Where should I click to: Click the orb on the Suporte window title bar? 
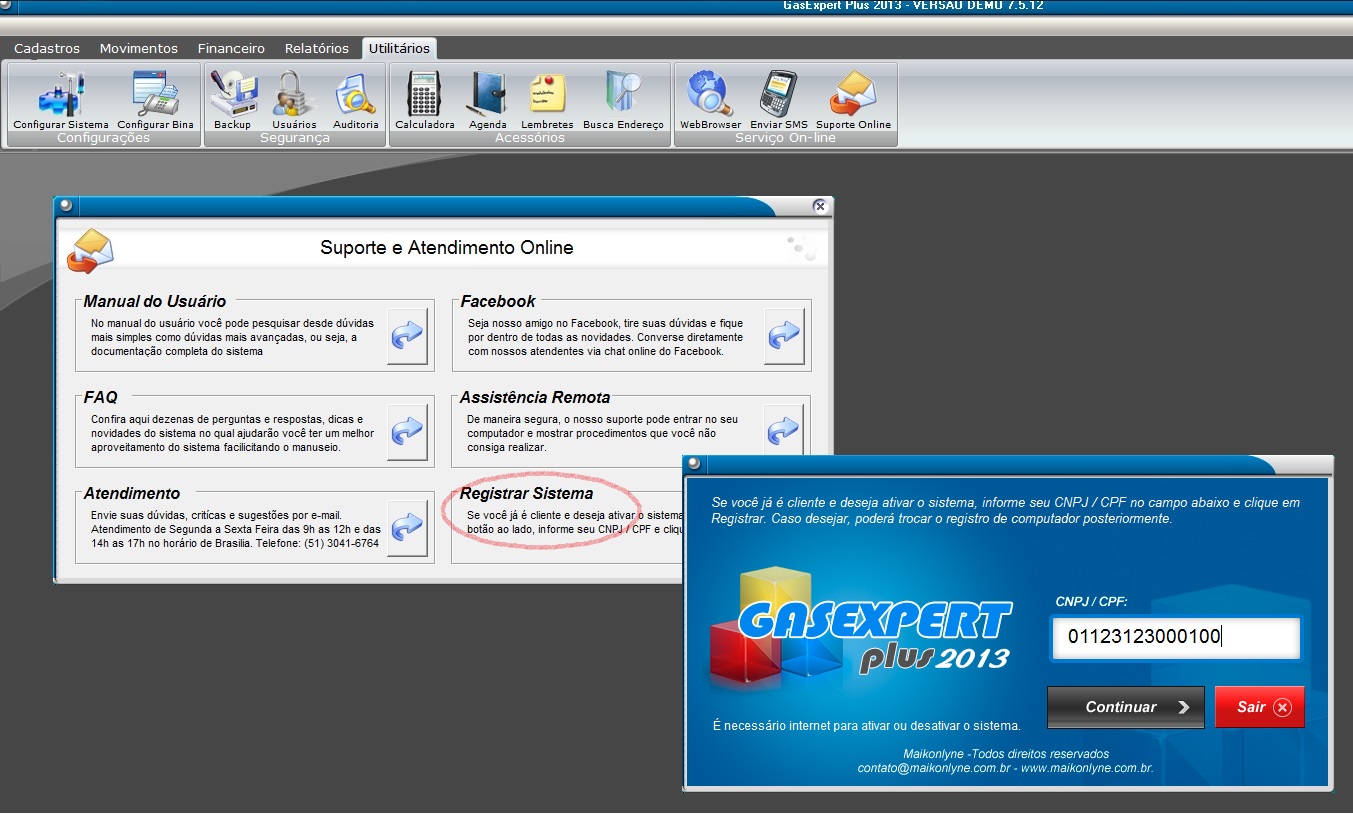click(x=66, y=205)
